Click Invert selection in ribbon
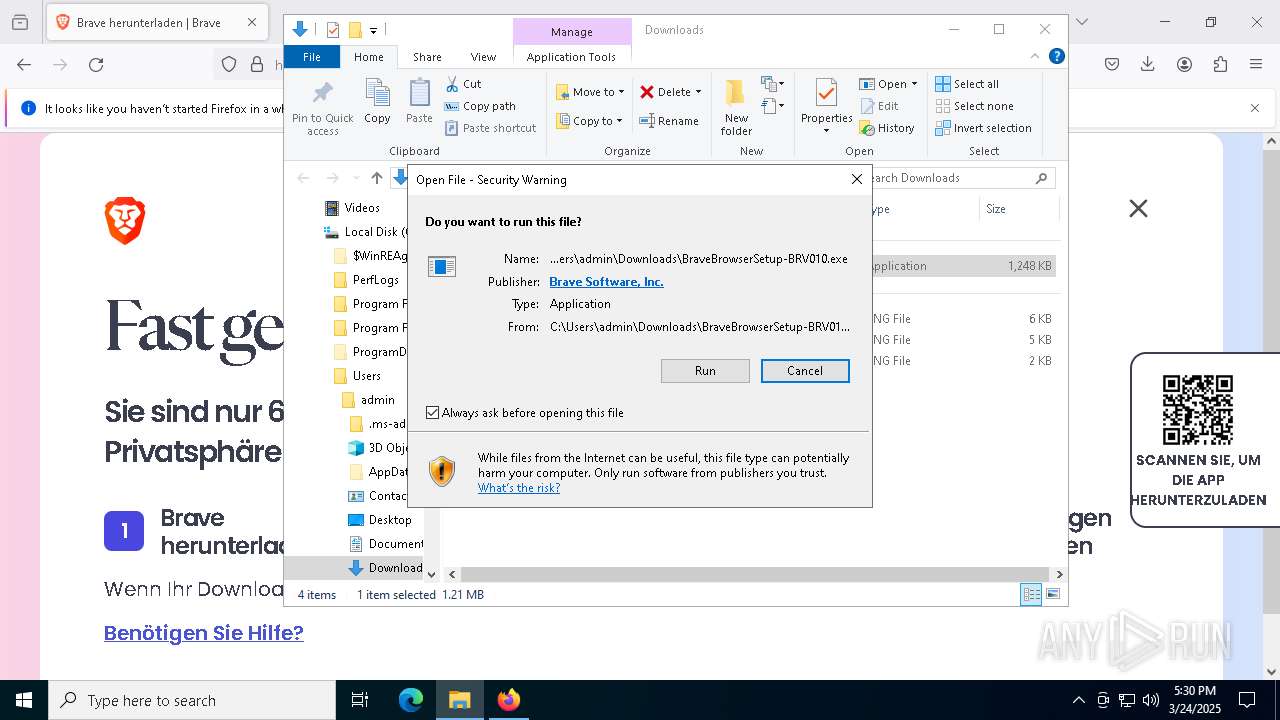The image size is (1280, 720). pyautogui.click(x=983, y=128)
